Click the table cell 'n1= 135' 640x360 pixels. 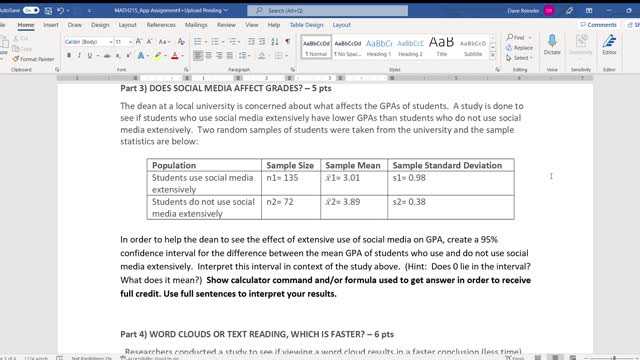click(x=291, y=183)
